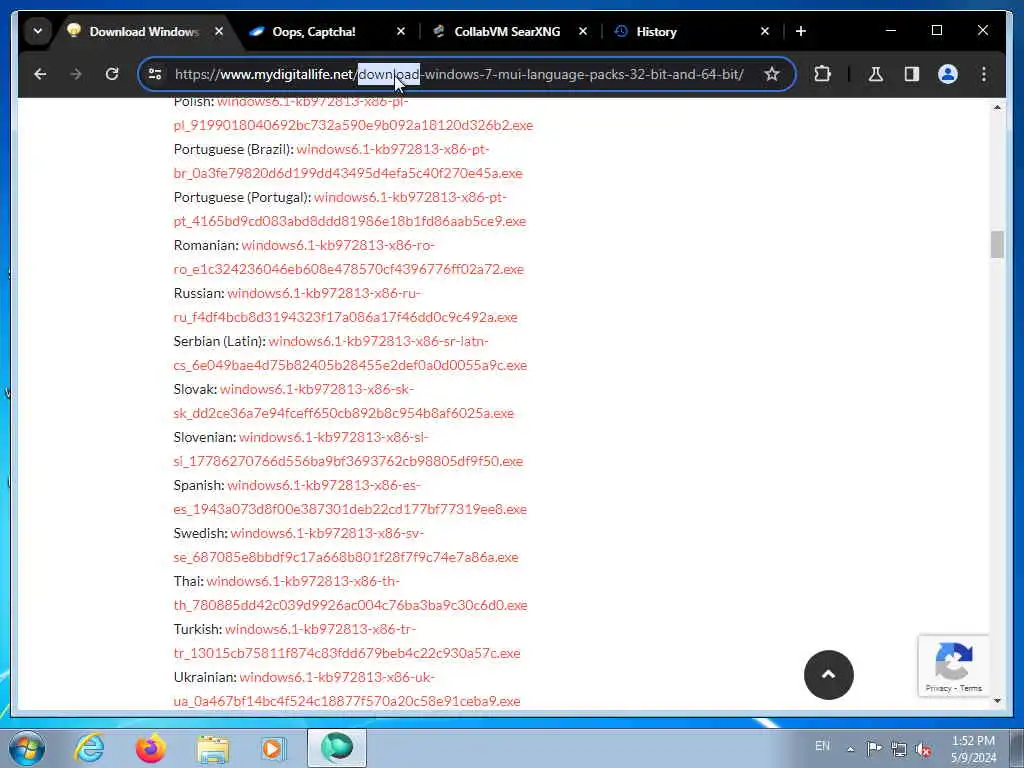Click the scroll-to-top round button
The height and width of the screenshot is (768, 1024).
[829, 675]
